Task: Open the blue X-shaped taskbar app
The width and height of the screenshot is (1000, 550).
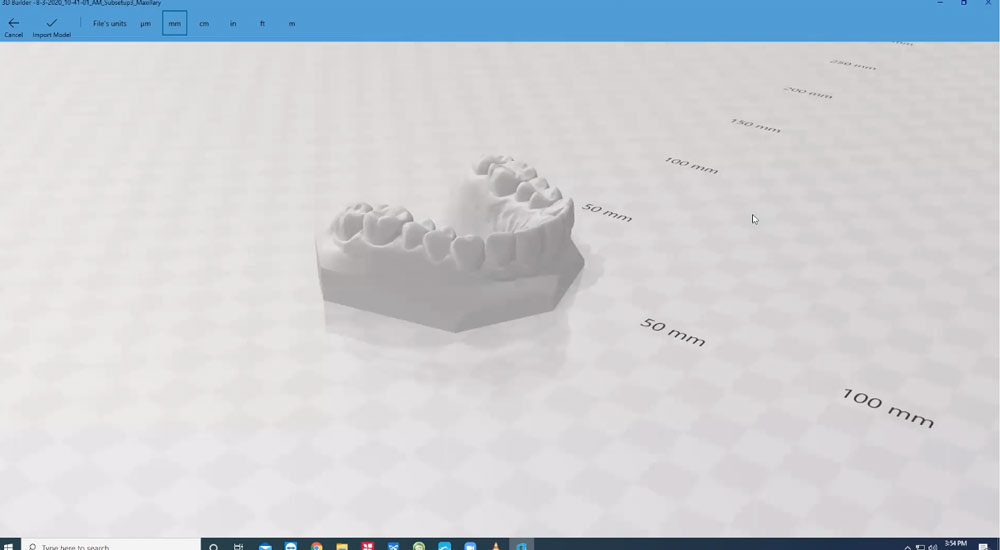Action: (393, 546)
